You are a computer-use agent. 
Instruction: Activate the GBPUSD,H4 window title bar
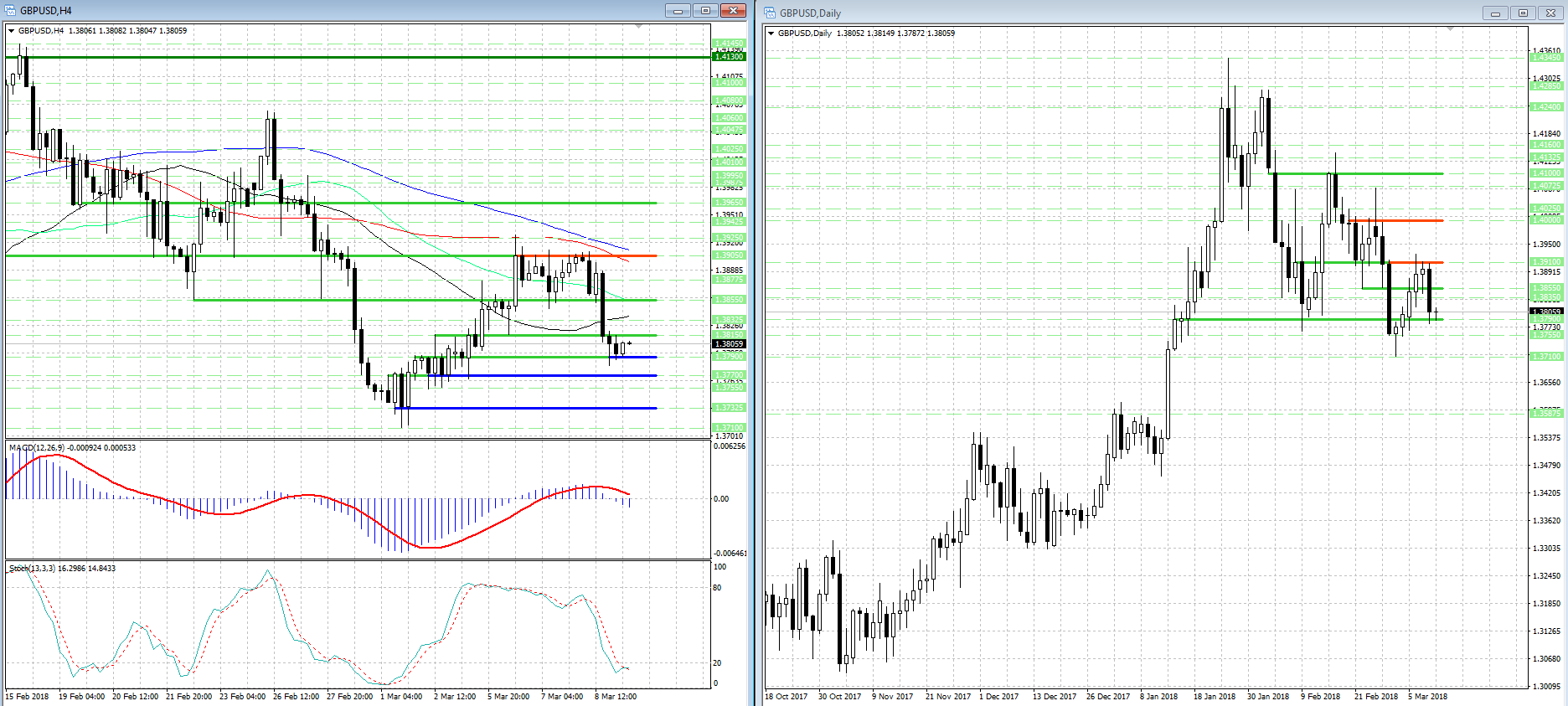(x=335, y=11)
